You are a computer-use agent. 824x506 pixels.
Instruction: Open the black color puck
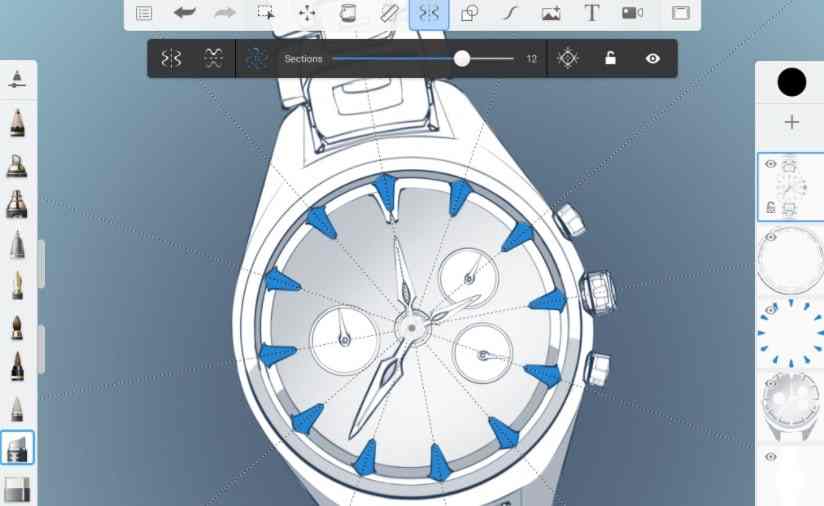point(791,82)
